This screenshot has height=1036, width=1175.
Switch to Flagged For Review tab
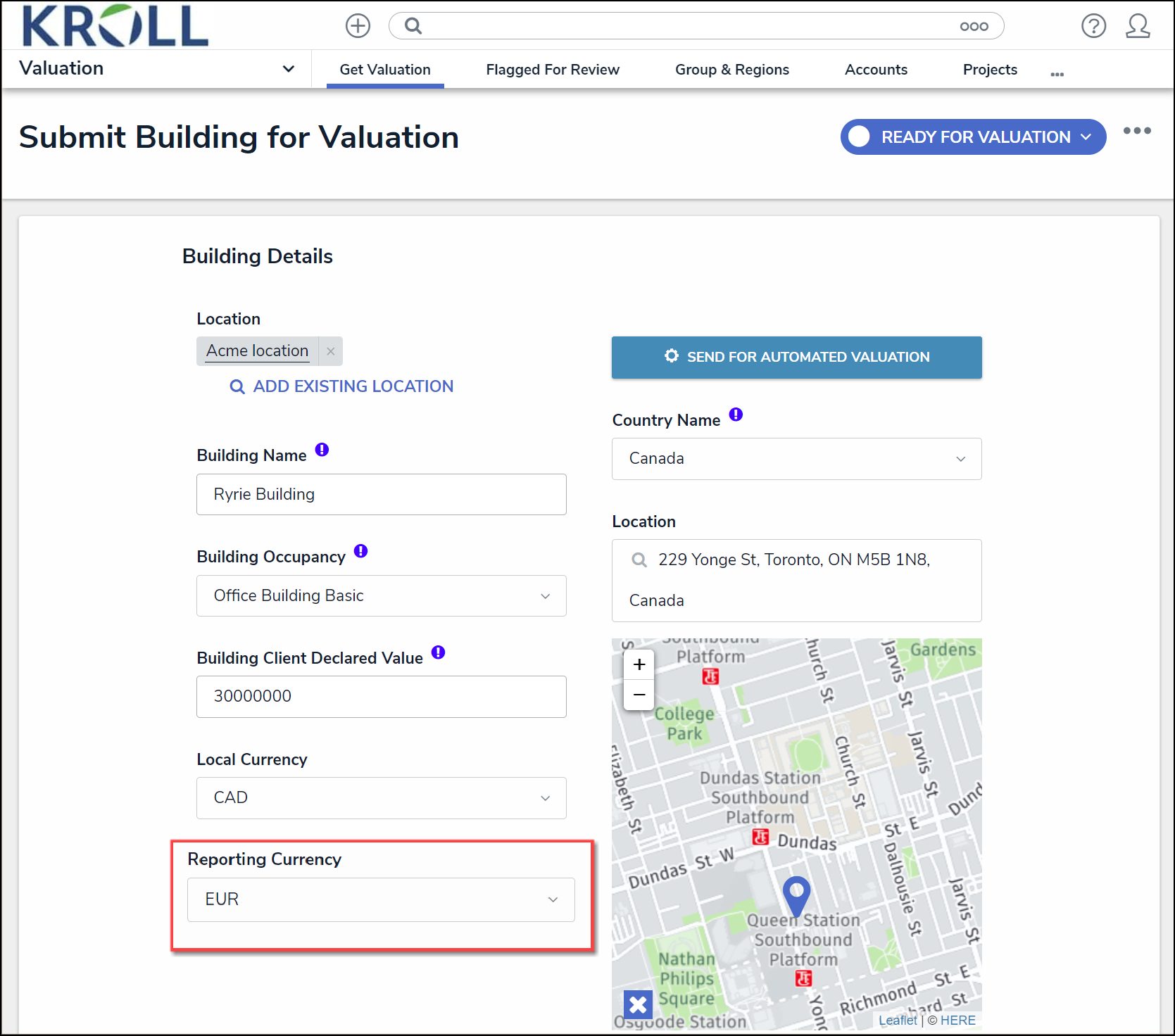553,70
